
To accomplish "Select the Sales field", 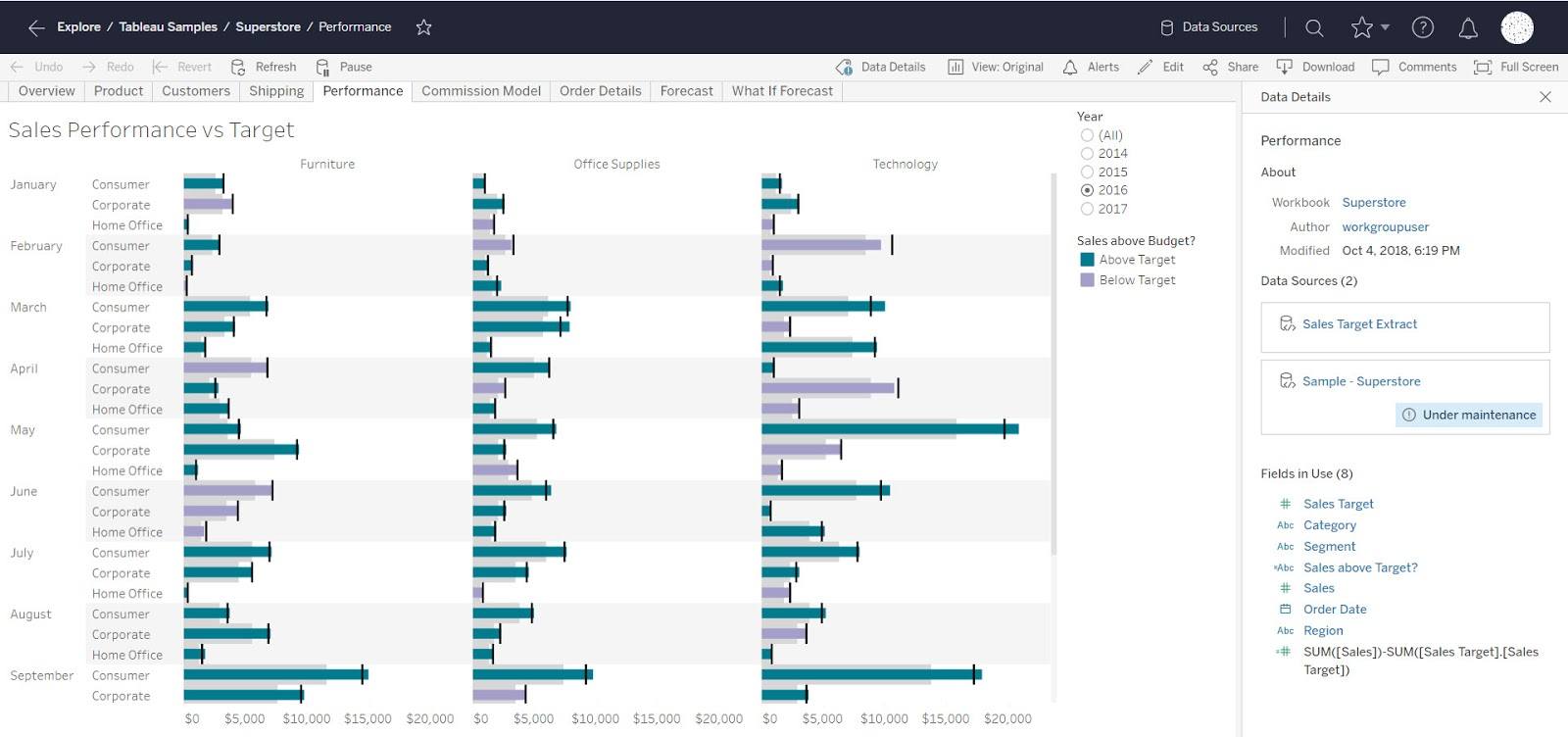I will pyautogui.click(x=1318, y=588).
